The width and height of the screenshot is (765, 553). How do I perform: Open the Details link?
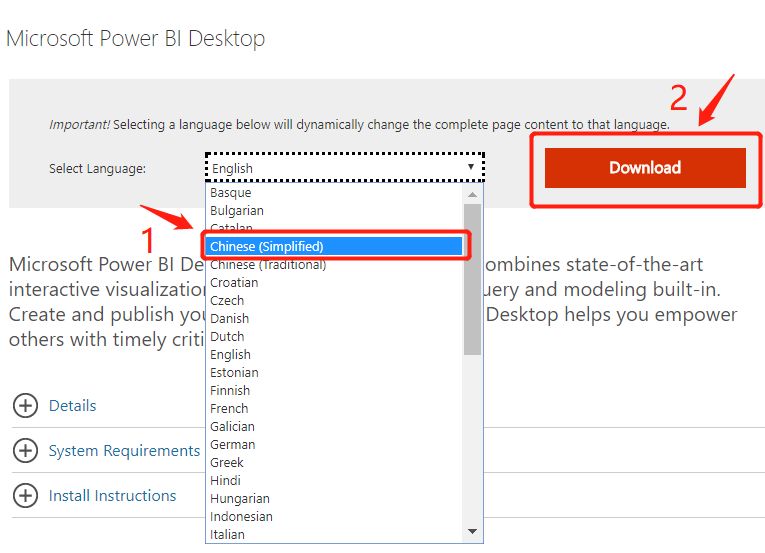coord(72,406)
